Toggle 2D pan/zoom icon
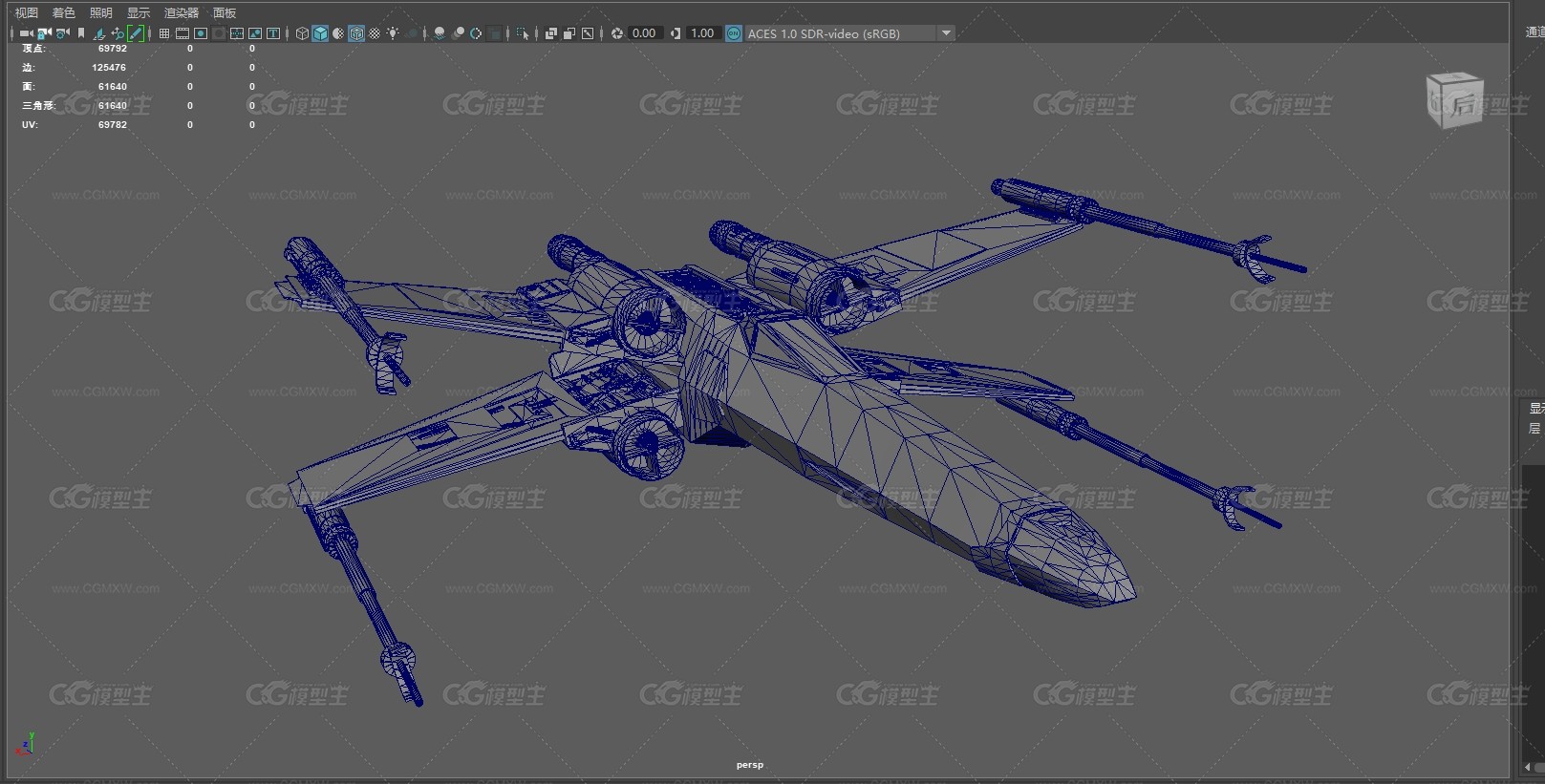 pos(118,33)
